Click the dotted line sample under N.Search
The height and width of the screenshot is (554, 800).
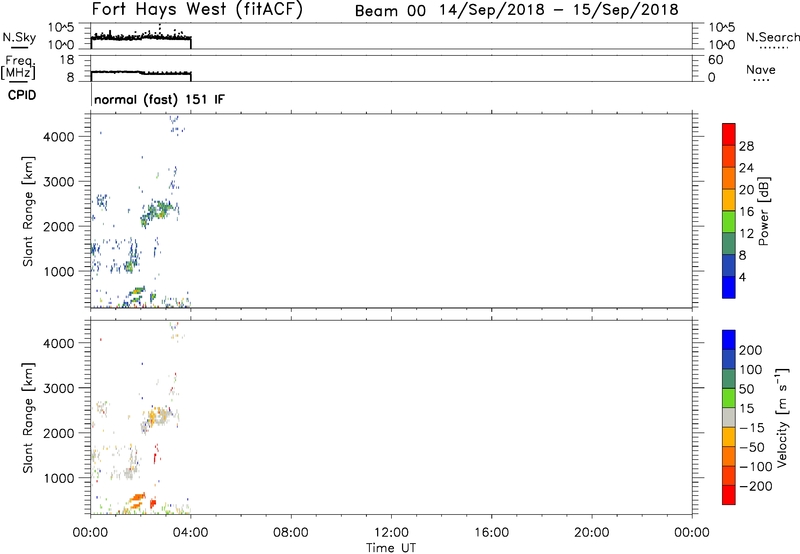pyautogui.click(x=773, y=48)
